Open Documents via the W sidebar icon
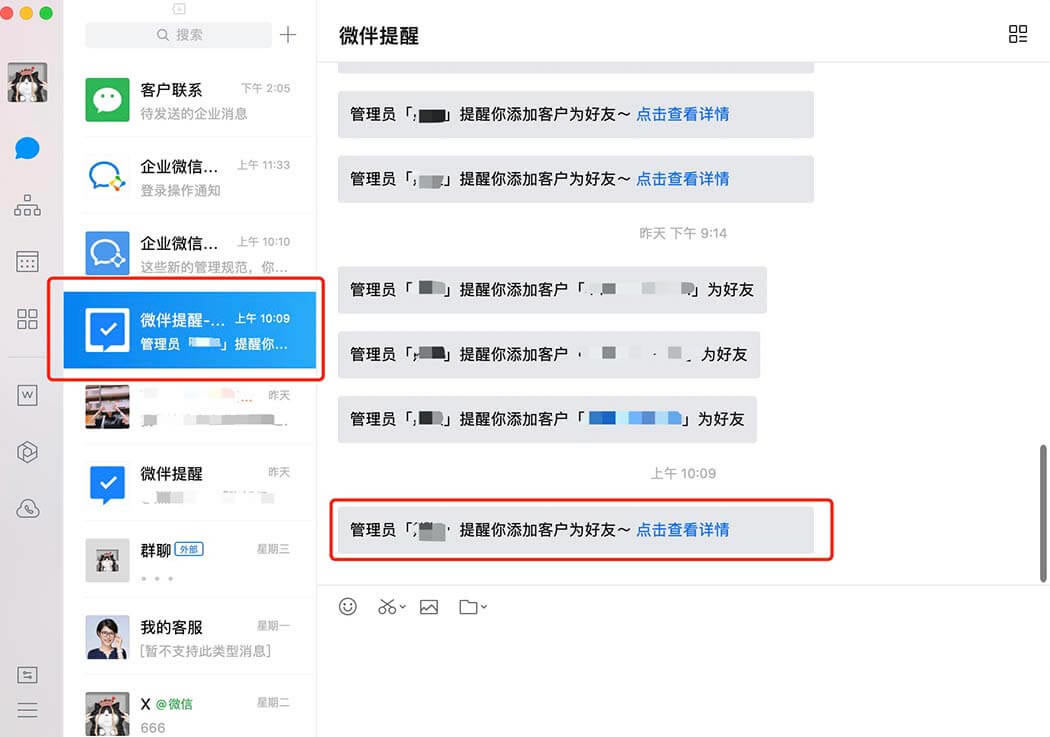This screenshot has width=1050, height=737. pos(27,394)
